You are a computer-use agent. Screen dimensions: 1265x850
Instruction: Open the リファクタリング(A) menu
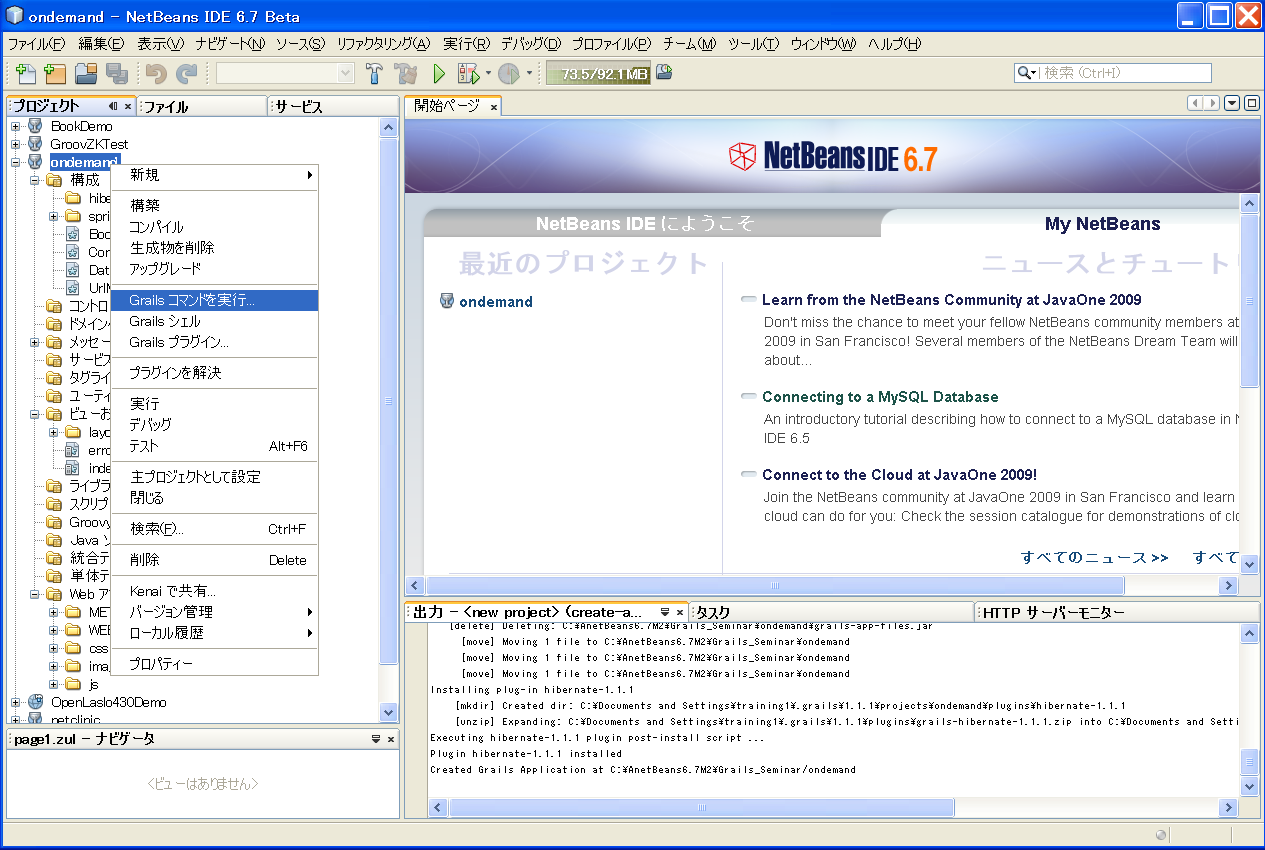click(x=383, y=44)
